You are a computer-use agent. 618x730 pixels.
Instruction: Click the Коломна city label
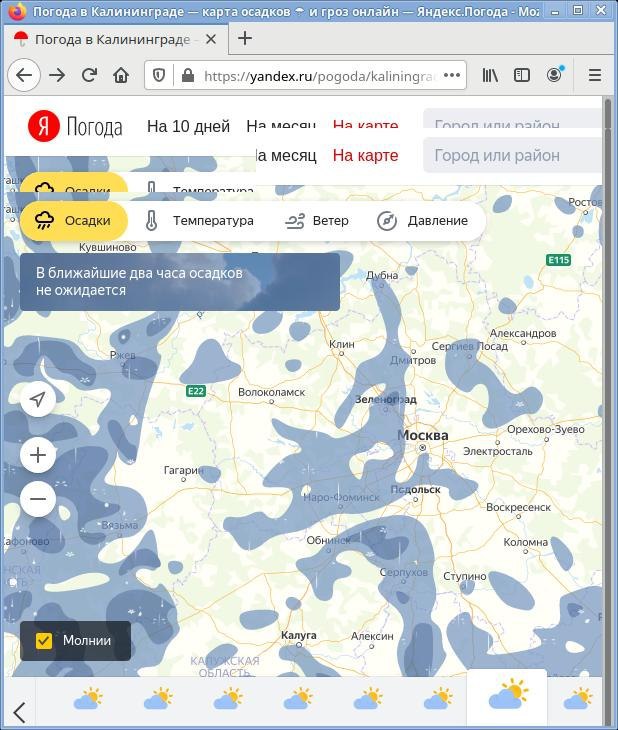[x=525, y=542]
